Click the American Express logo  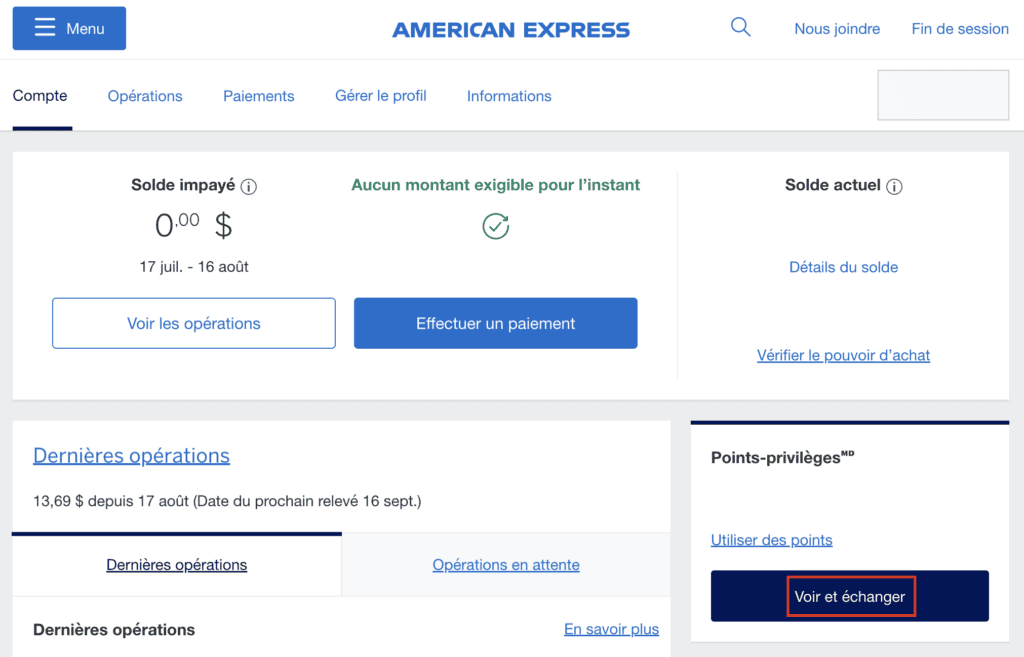click(511, 28)
